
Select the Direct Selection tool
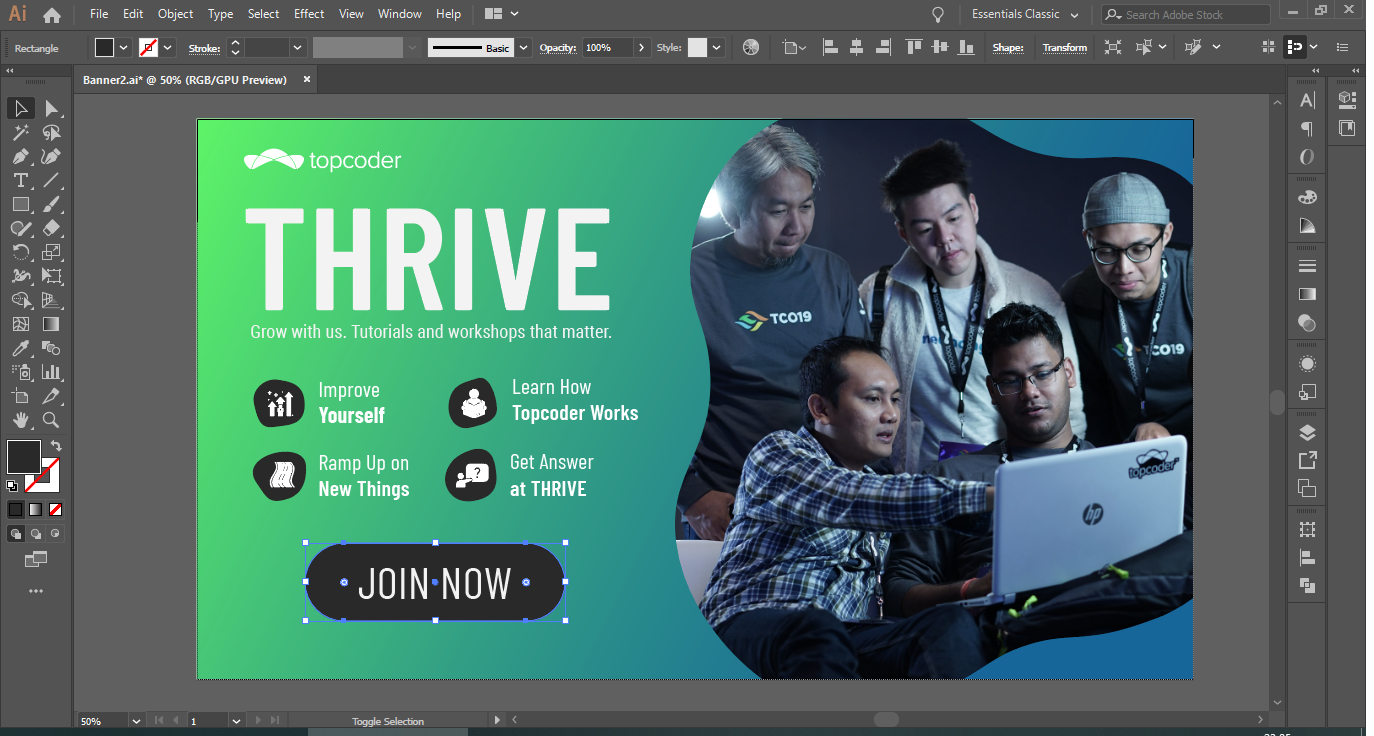tap(51, 108)
